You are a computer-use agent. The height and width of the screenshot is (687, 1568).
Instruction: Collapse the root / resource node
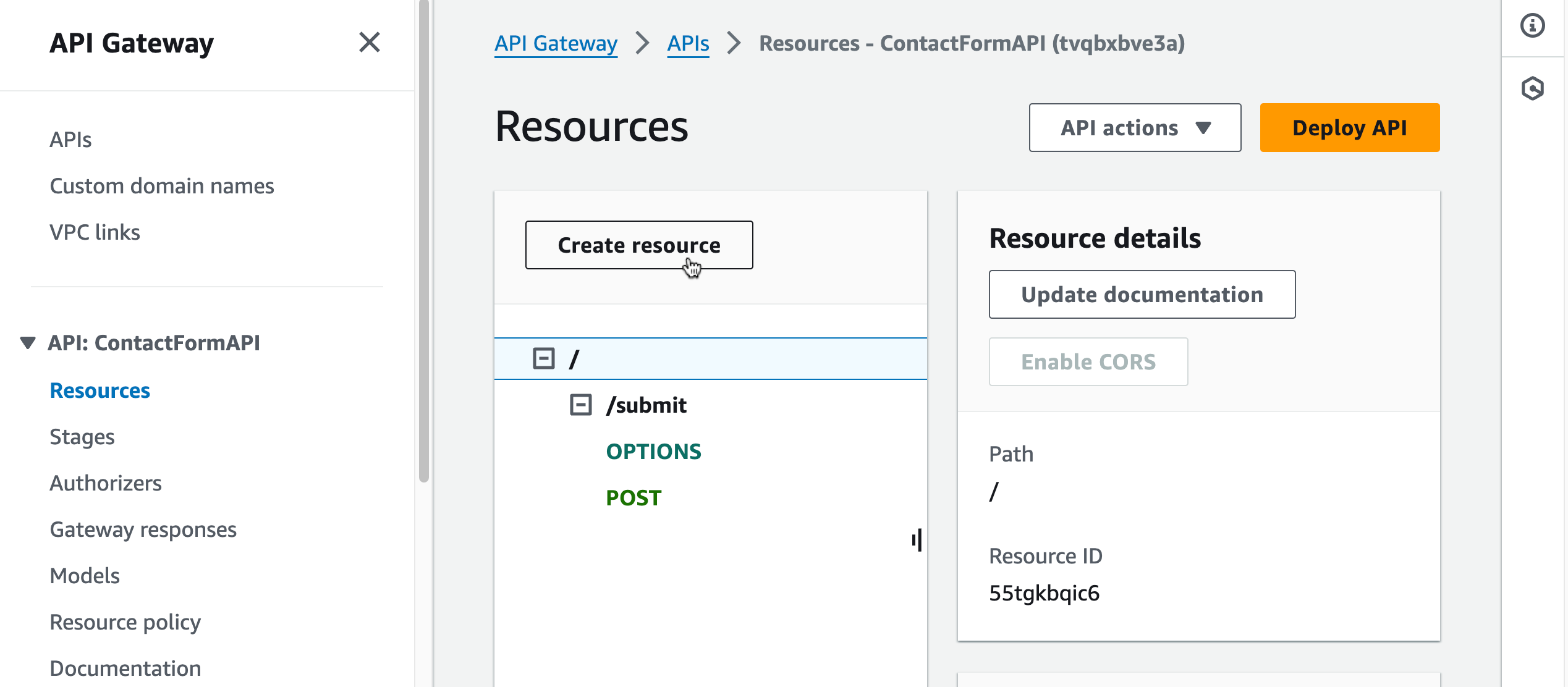point(543,358)
